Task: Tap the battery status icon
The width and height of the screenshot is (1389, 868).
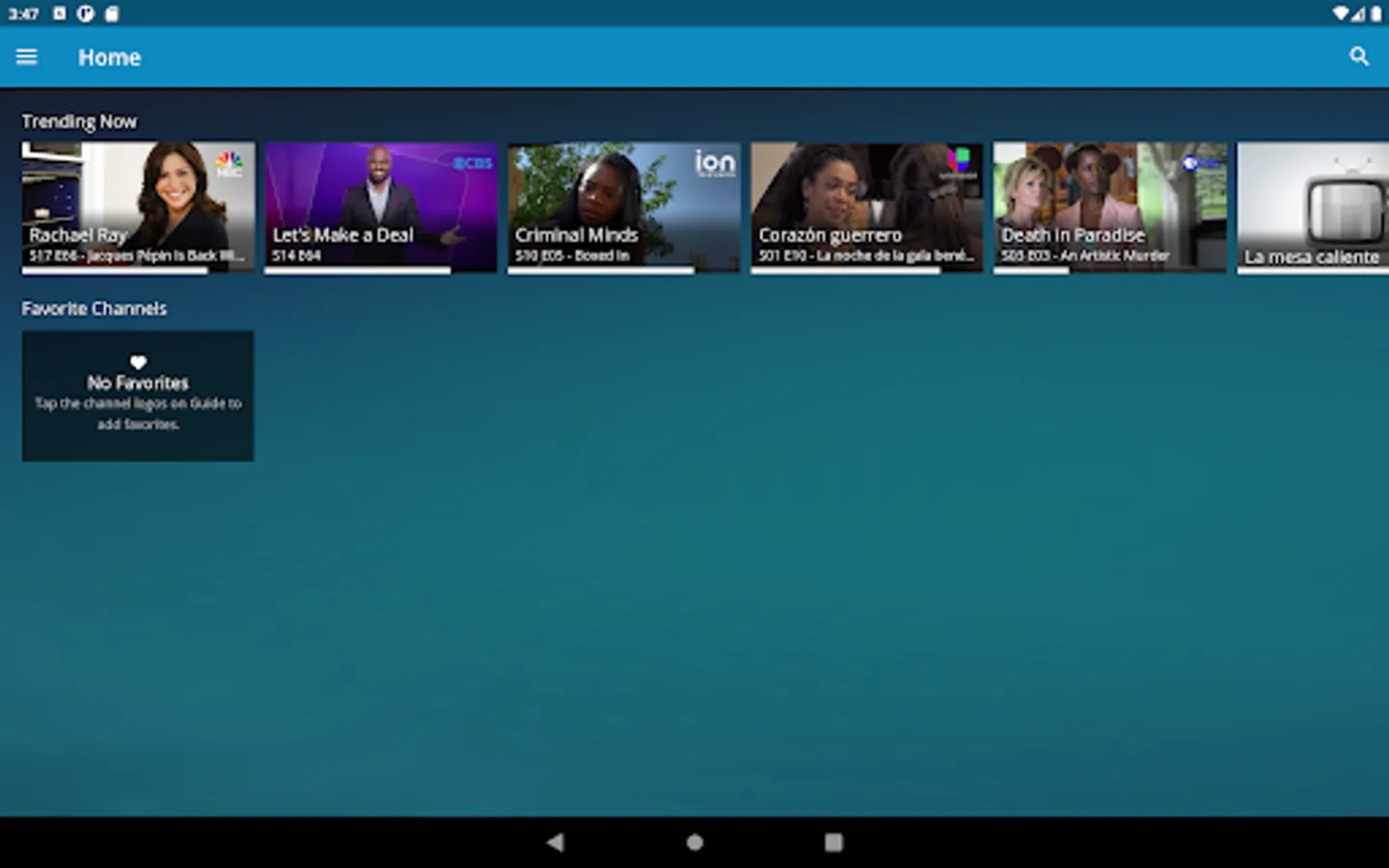Action: pyautogui.click(x=1376, y=14)
